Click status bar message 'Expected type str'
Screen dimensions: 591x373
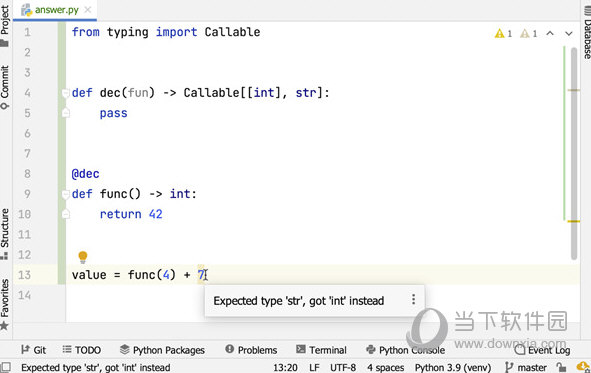96,367
